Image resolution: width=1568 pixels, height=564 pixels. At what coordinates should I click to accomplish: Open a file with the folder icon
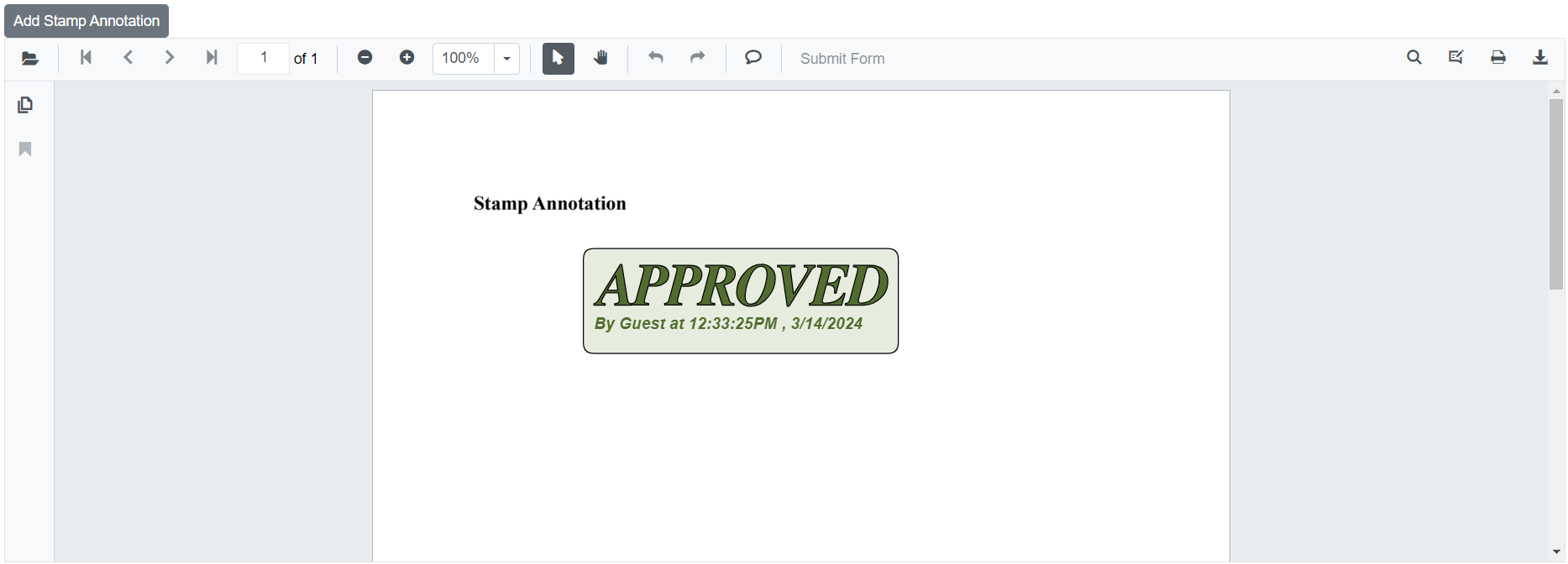coord(30,58)
